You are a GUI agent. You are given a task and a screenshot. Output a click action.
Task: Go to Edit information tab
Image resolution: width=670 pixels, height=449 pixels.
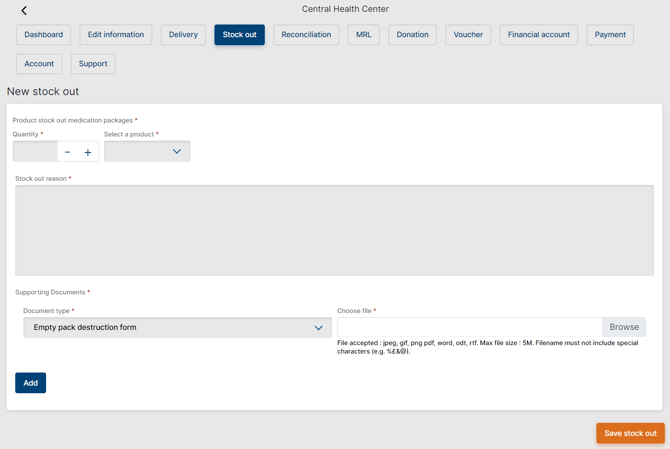pyautogui.click(x=116, y=35)
